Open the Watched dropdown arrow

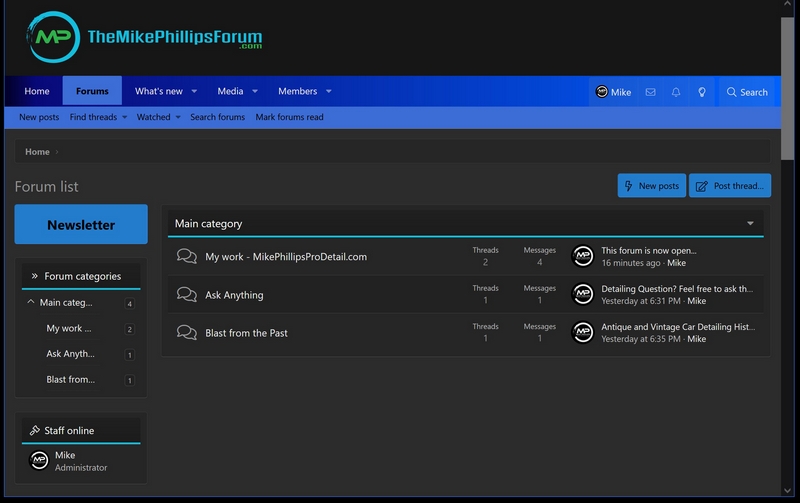point(178,117)
